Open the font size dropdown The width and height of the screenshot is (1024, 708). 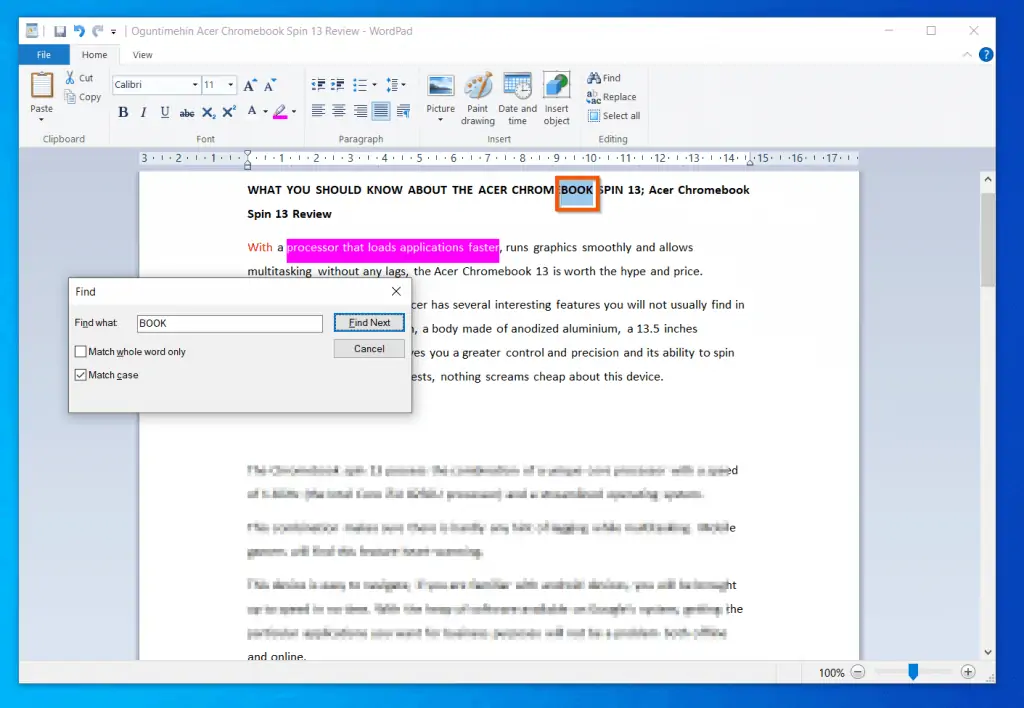click(231, 85)
